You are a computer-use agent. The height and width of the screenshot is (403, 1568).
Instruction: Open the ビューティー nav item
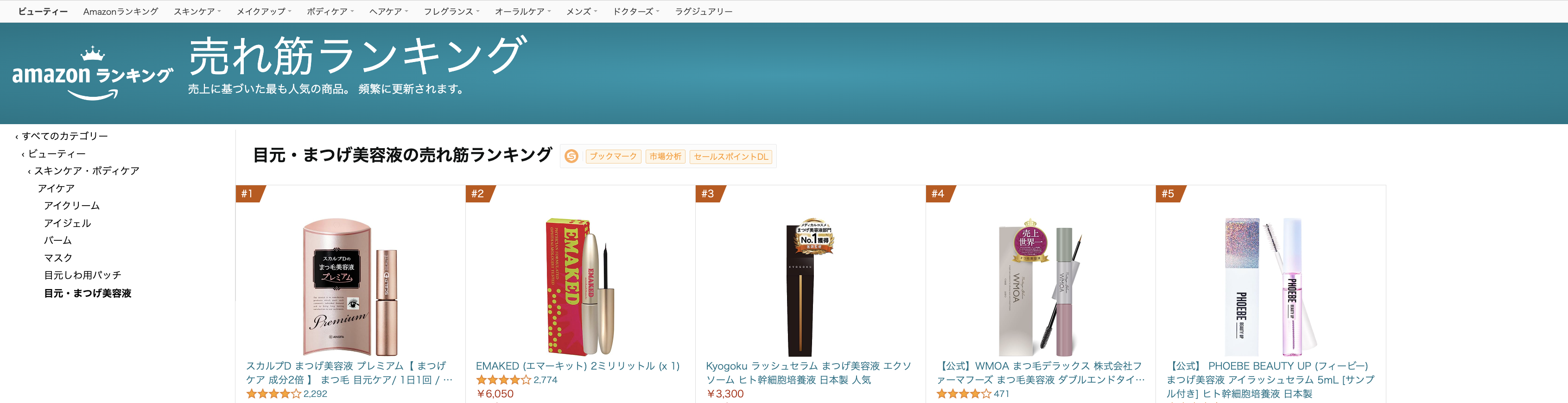pos(43,12)
